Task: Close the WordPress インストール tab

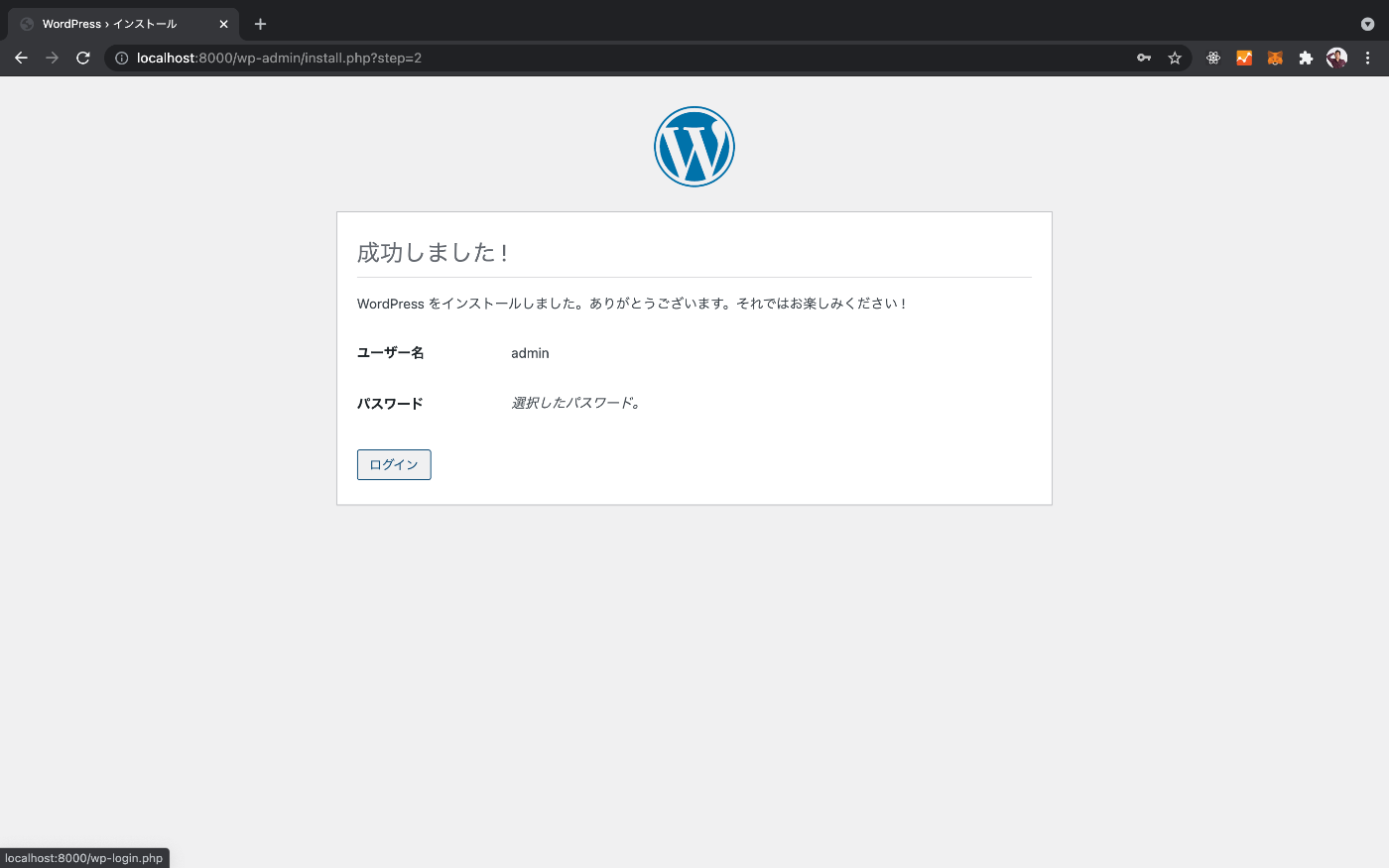Action: 223,24
